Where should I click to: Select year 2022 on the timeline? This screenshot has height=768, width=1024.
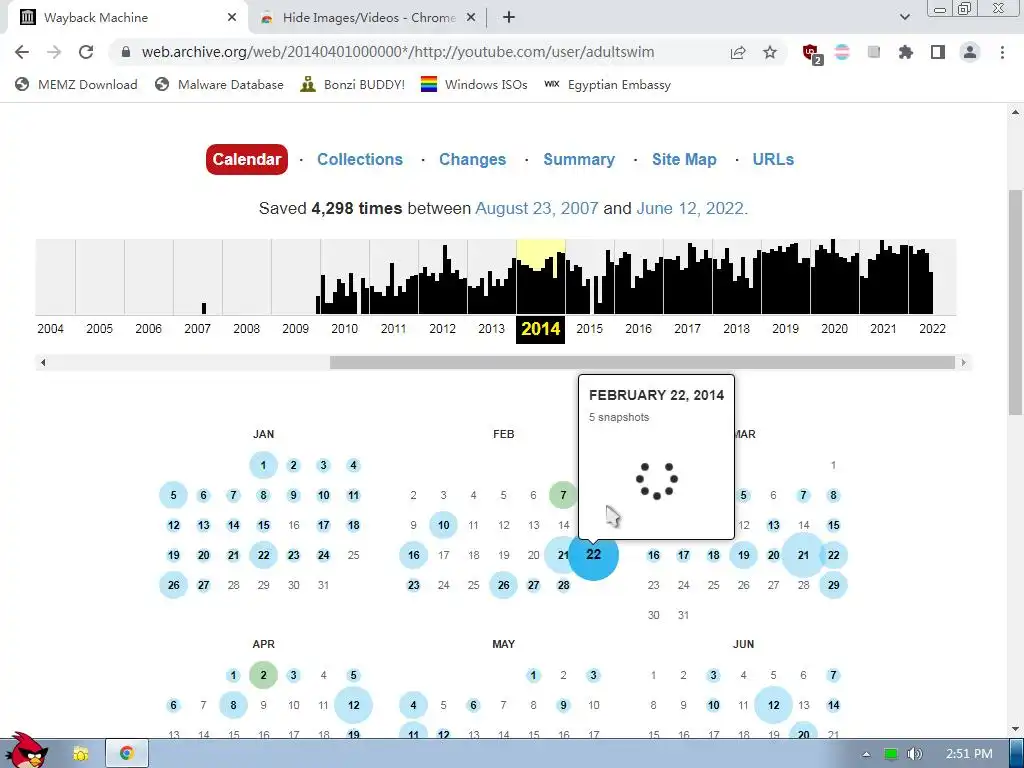[x=932, y=328]
